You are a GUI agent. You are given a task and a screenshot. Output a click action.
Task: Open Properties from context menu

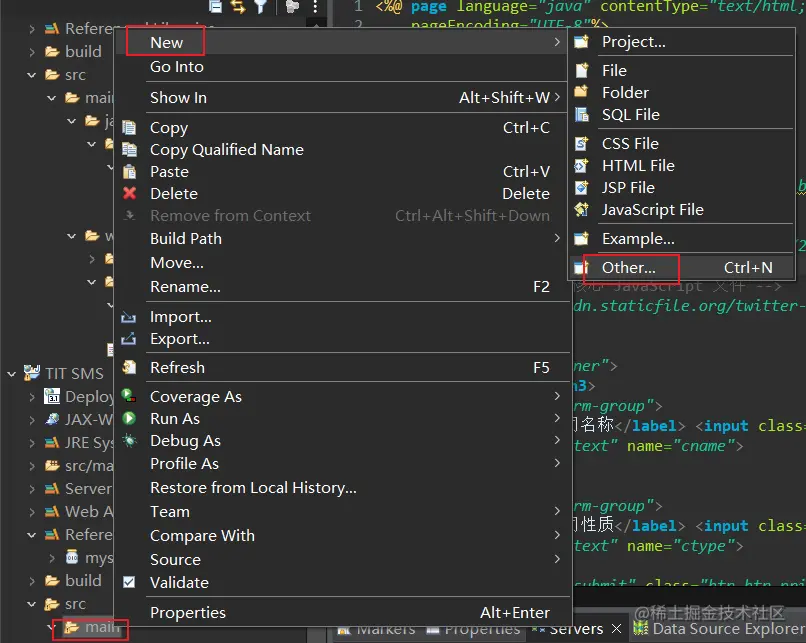(342, 613)
